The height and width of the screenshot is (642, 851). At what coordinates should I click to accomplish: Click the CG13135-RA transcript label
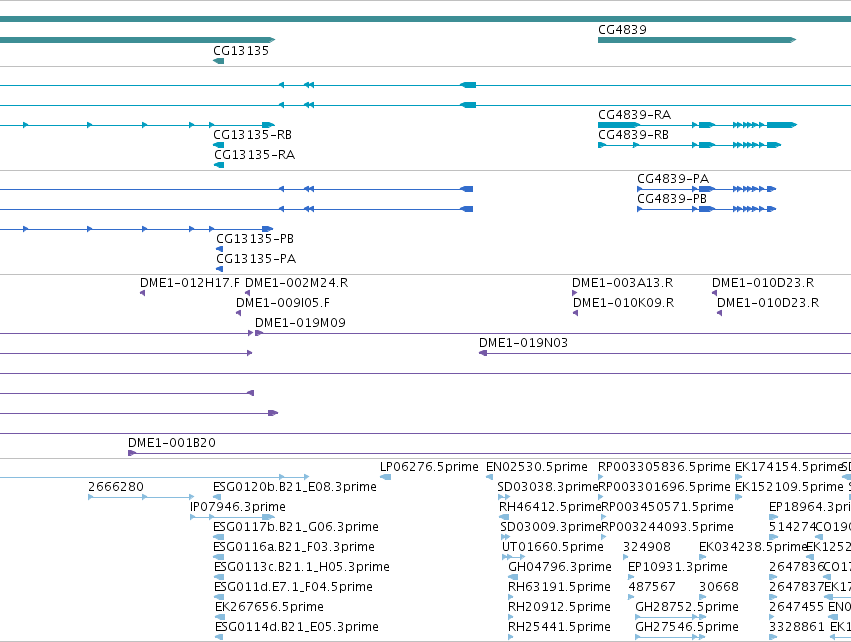click(x=254, y=155)
